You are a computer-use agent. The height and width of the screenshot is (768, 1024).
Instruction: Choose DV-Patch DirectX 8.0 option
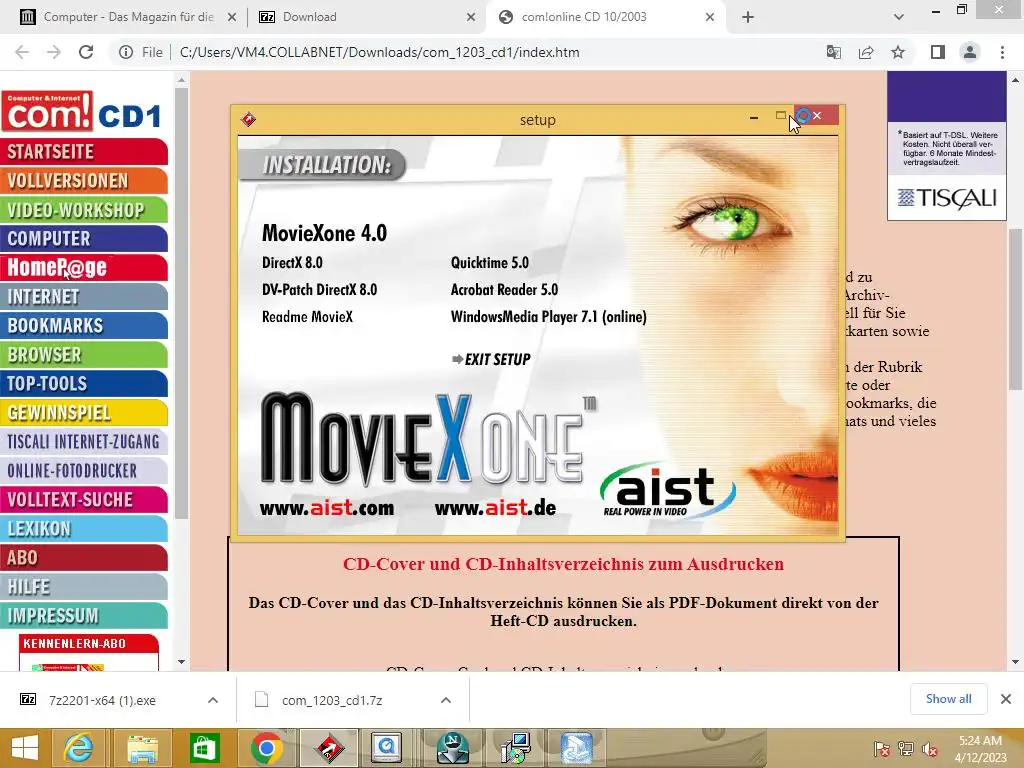click(319, 289)
